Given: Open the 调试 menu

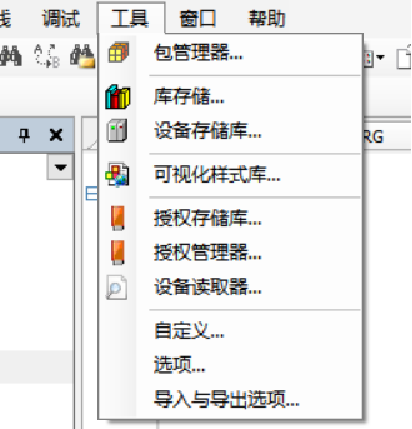Looking at the screenshot, I should click(x=61, y=18).
